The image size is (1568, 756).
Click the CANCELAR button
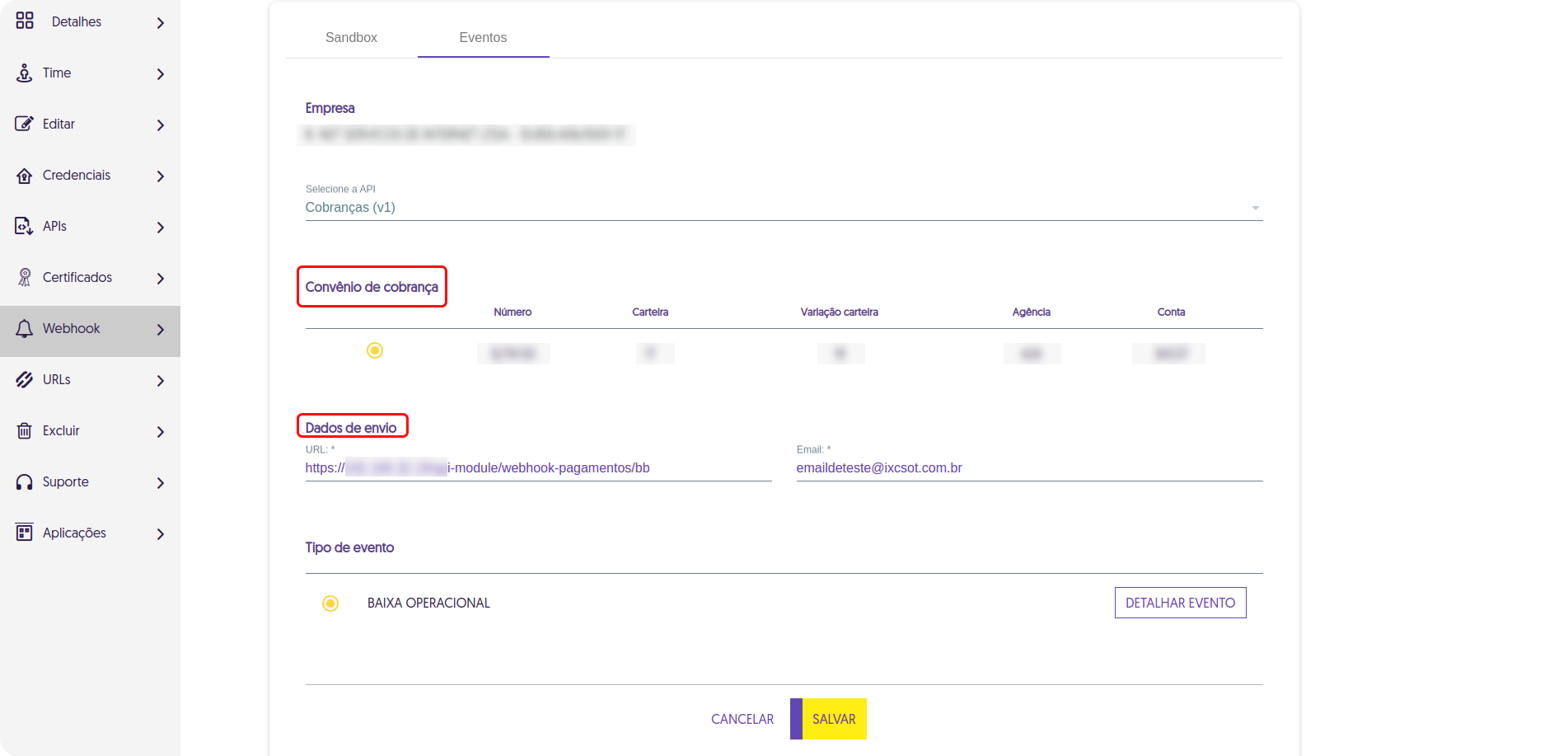click(x=742, y=719)
